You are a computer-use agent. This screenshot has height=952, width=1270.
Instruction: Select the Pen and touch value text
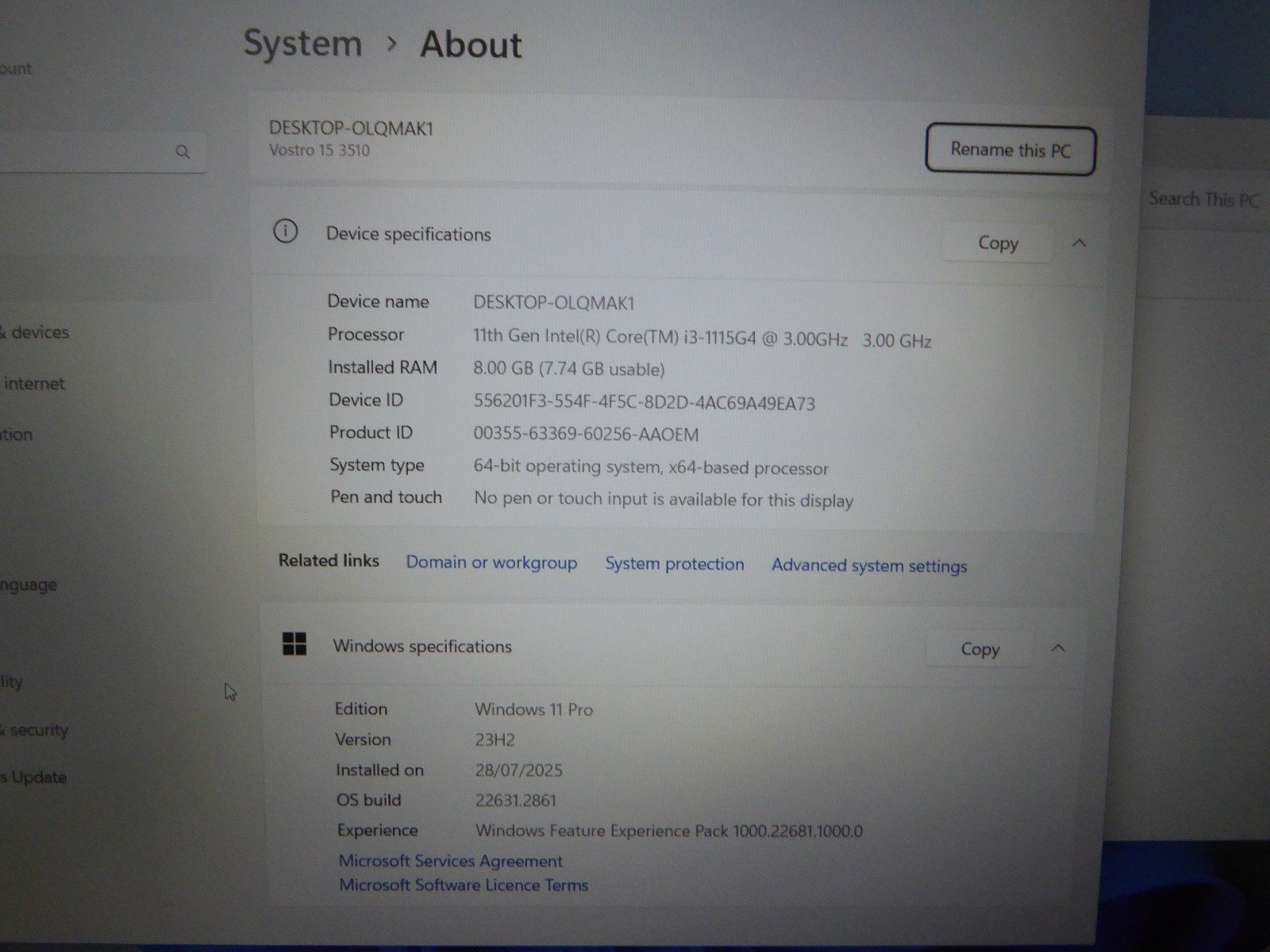[x=664, y=500]
